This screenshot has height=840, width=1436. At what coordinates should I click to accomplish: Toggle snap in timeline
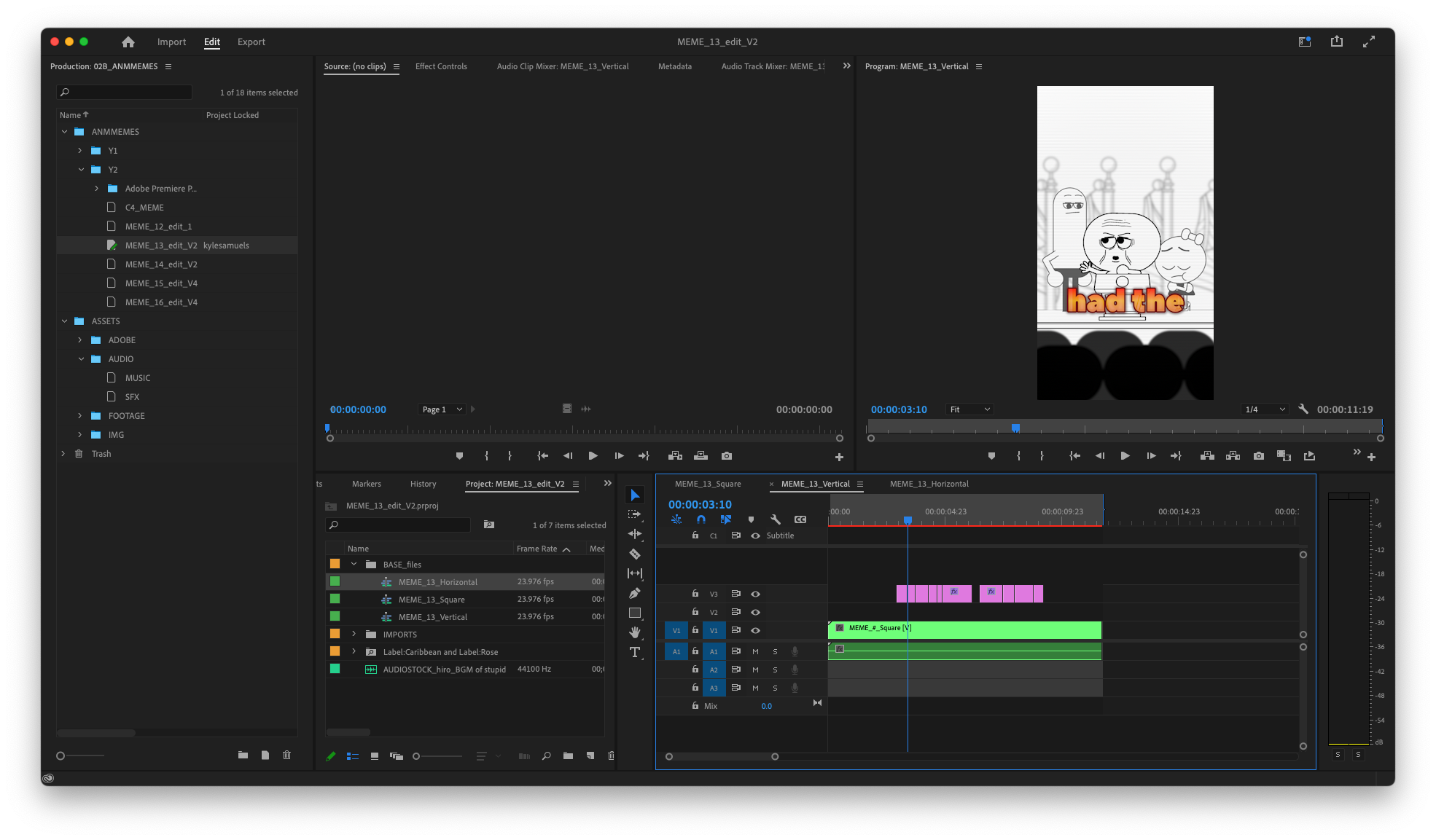click(x=701, y=519)
